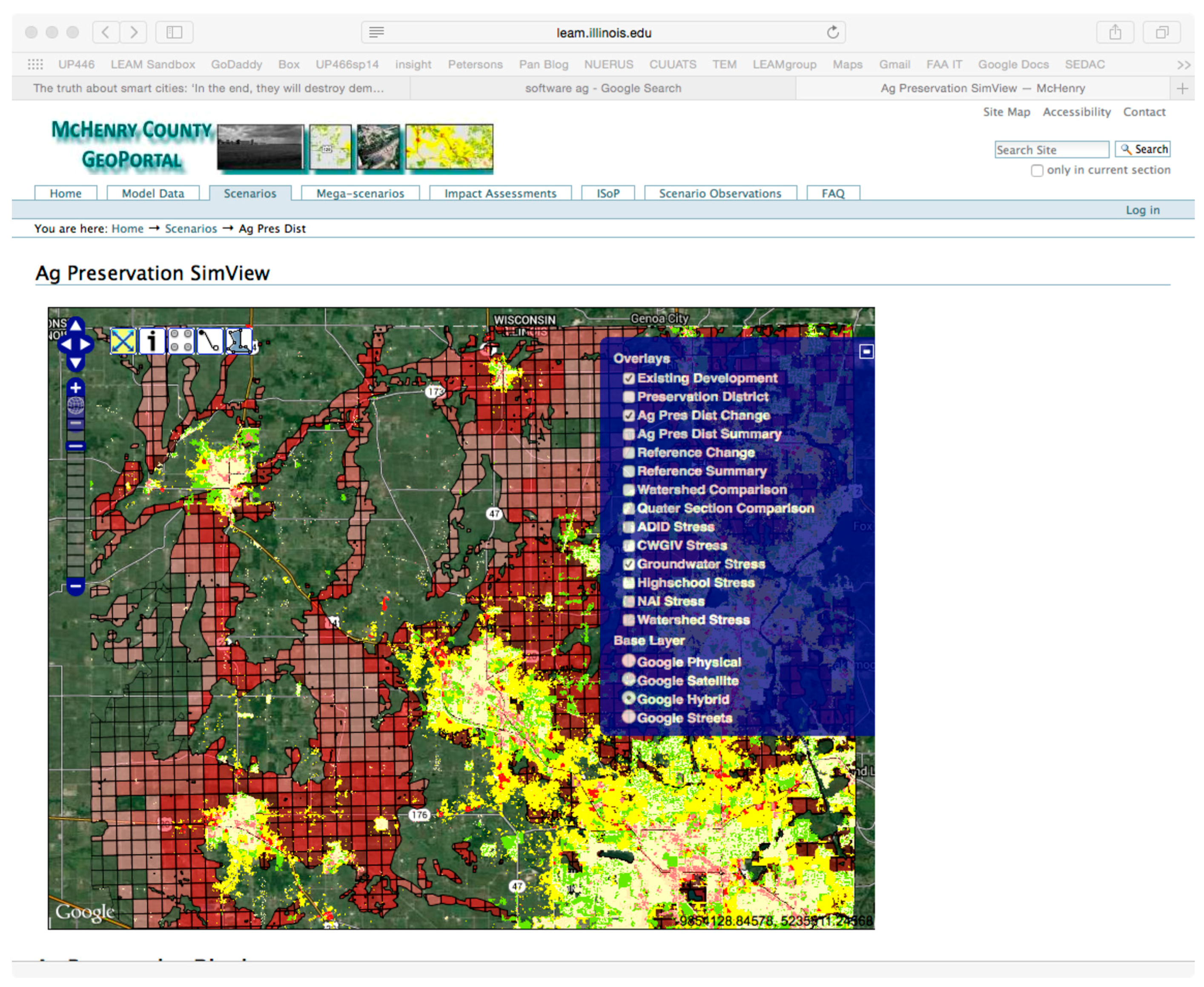Image resolution: width=1204 pixels, height=987 pixels.
Task: Pan the map upward with arrow
Action: [x=76, y=326]
